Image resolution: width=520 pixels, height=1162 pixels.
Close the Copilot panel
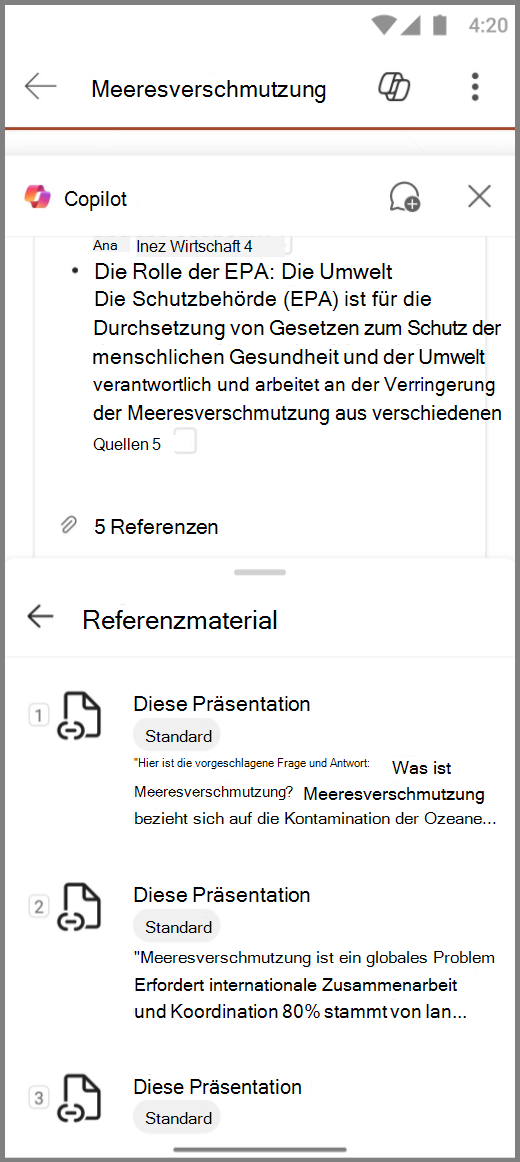[x=480, y=196]
